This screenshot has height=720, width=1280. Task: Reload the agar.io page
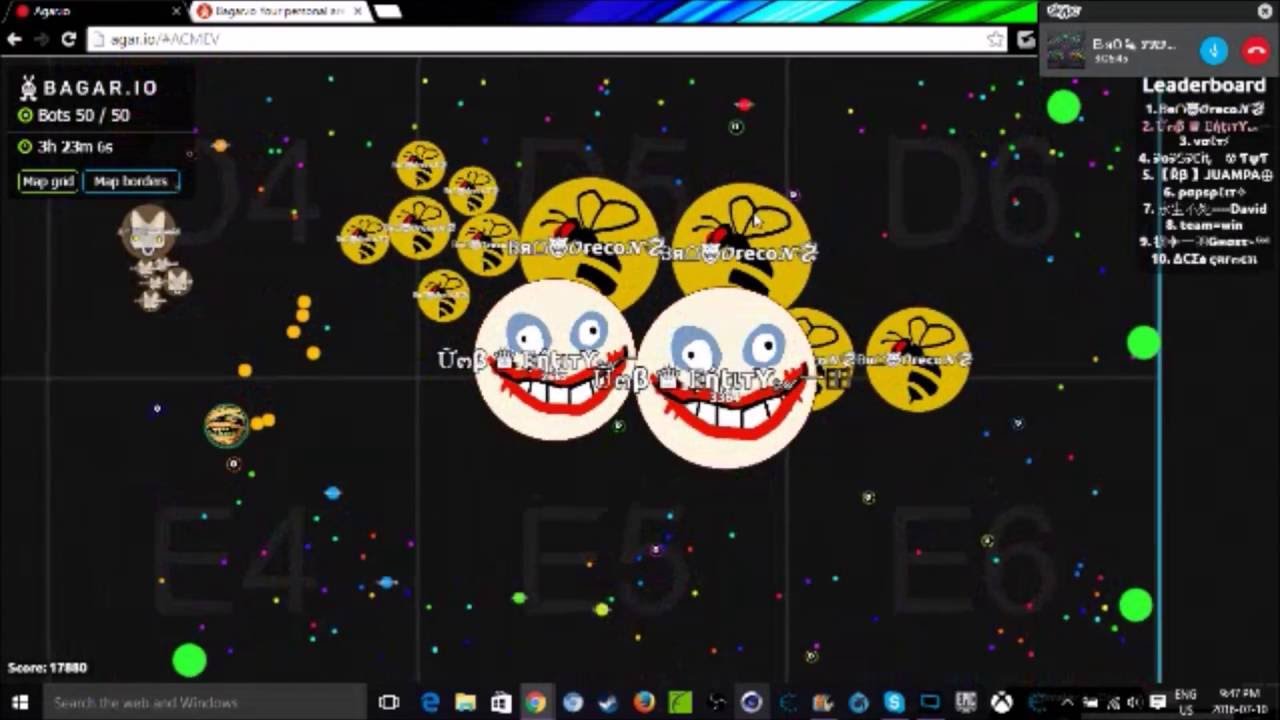(68, 39)
